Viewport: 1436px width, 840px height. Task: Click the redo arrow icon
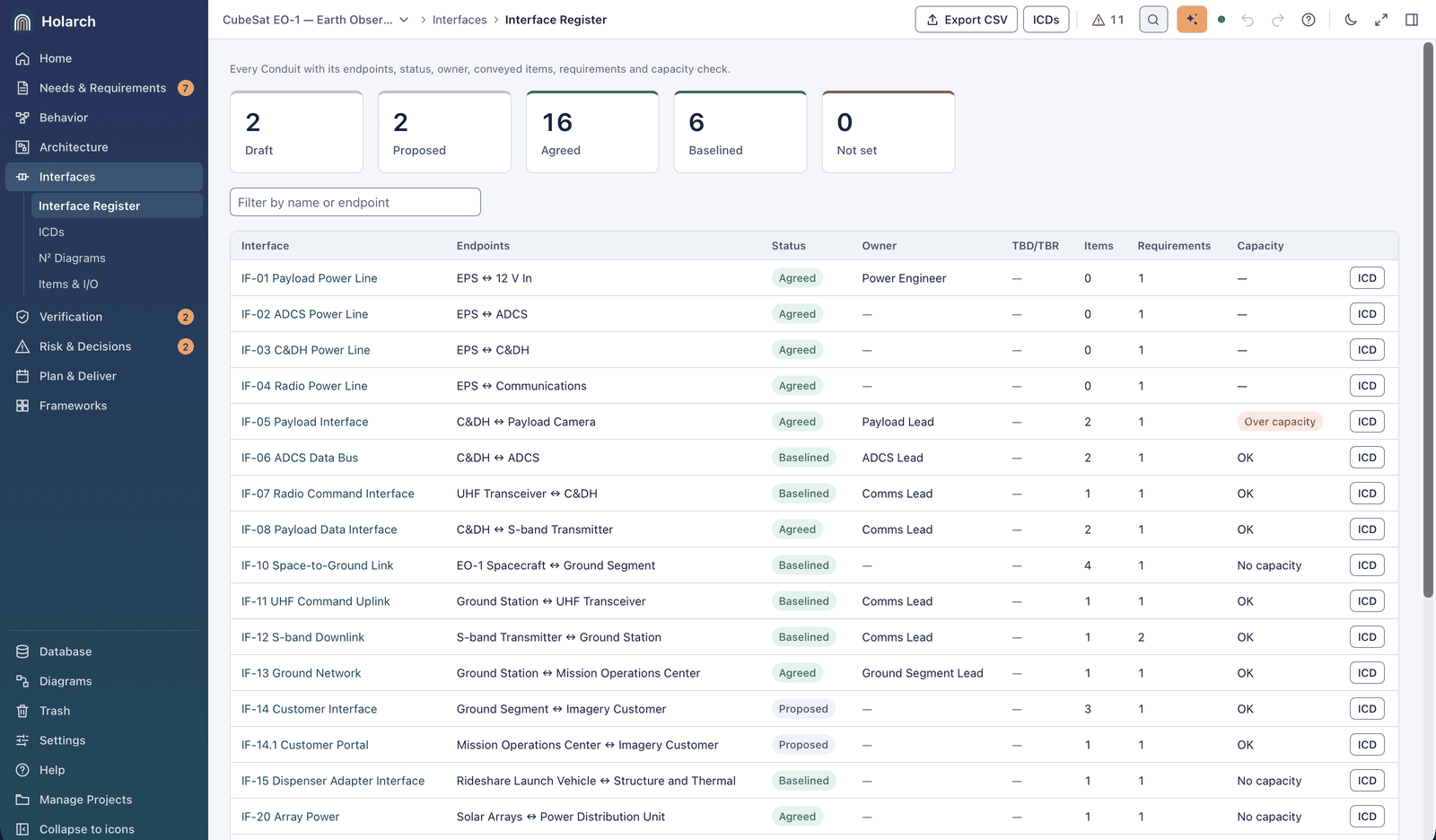[x=1278, y=20]
